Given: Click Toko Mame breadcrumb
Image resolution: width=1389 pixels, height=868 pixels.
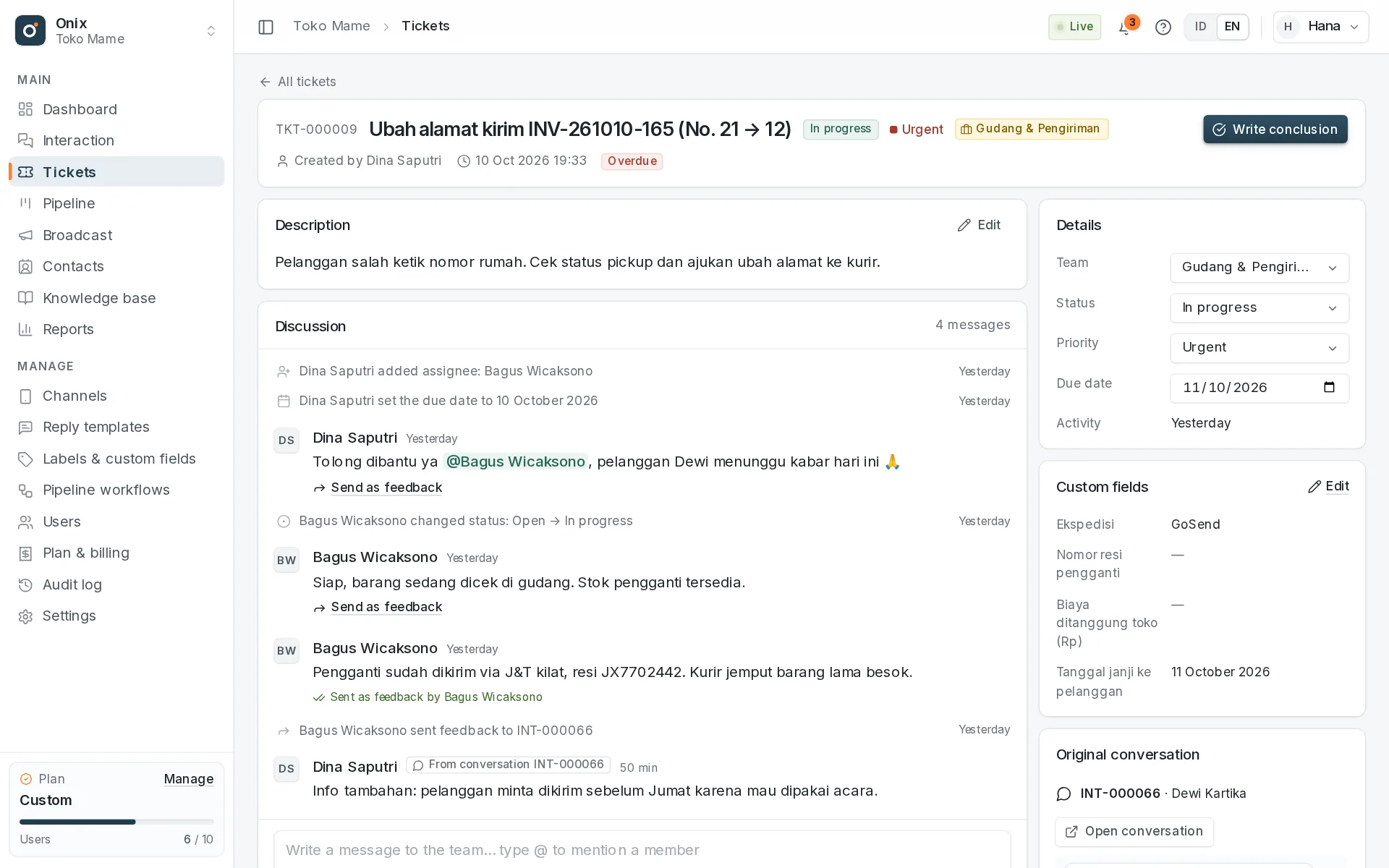Looking at the screenshot, I should coord(331,26).
